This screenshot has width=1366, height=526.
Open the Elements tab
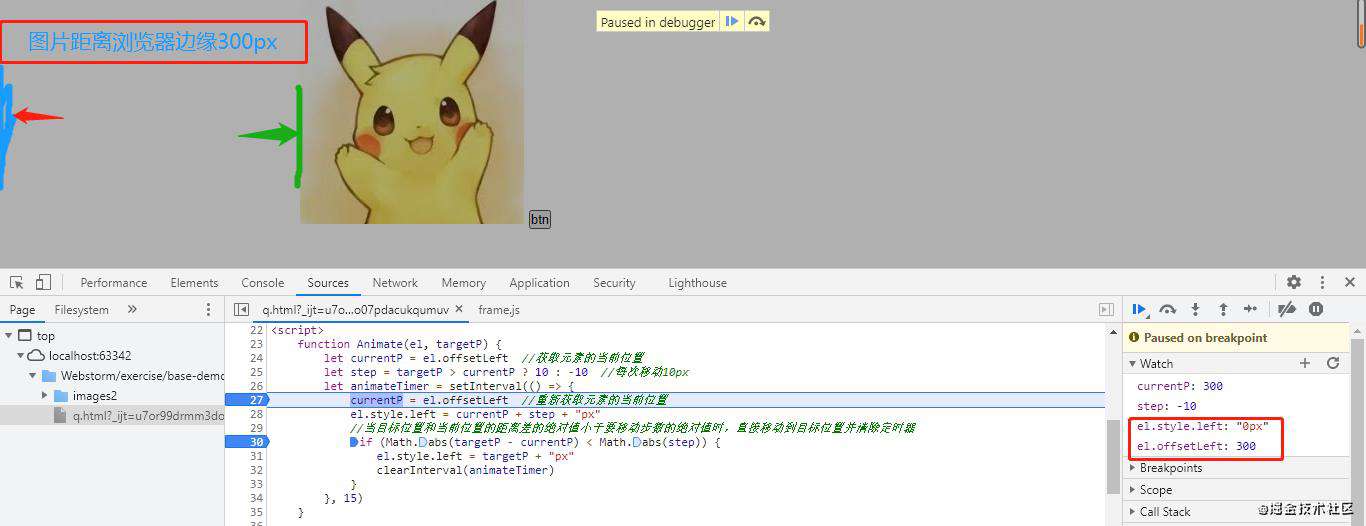point(194,283)
